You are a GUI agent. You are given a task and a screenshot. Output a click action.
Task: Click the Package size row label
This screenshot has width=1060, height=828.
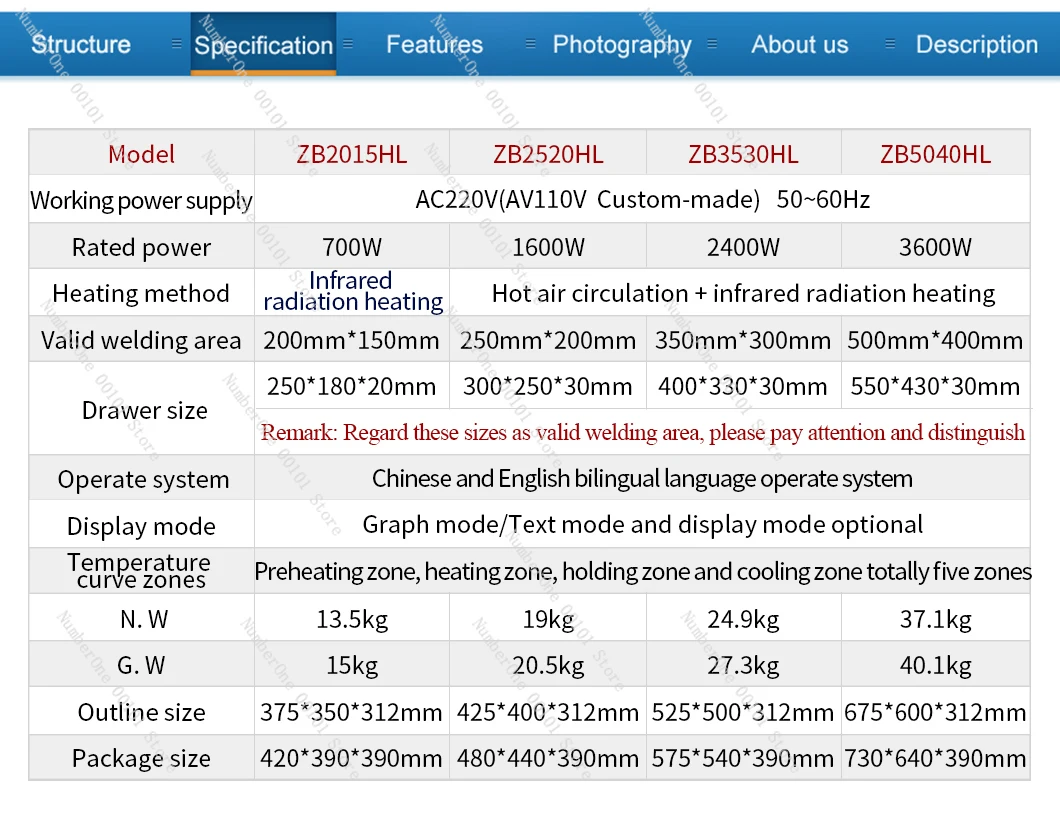141,759
